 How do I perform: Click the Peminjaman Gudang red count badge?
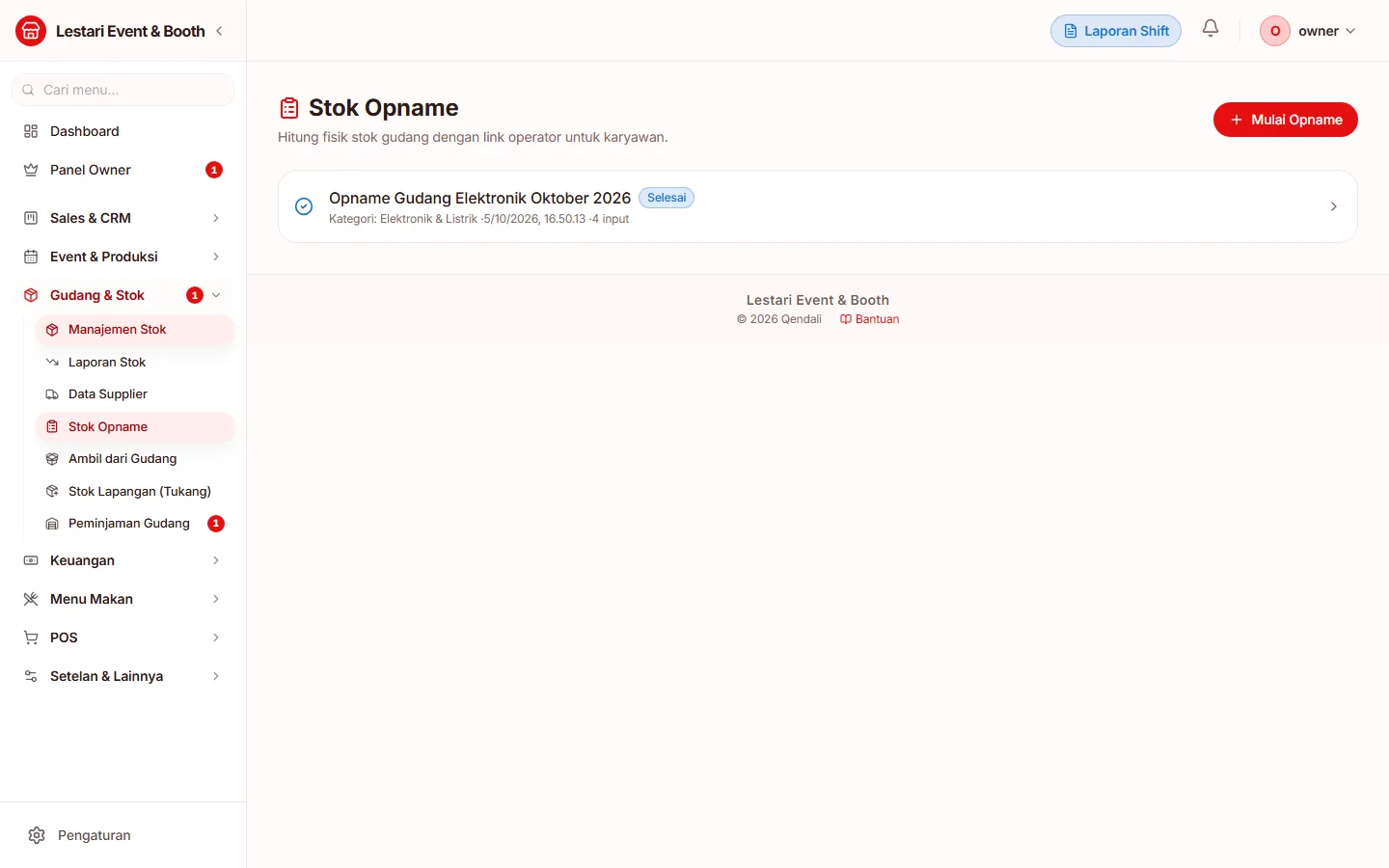click(216, 524)
